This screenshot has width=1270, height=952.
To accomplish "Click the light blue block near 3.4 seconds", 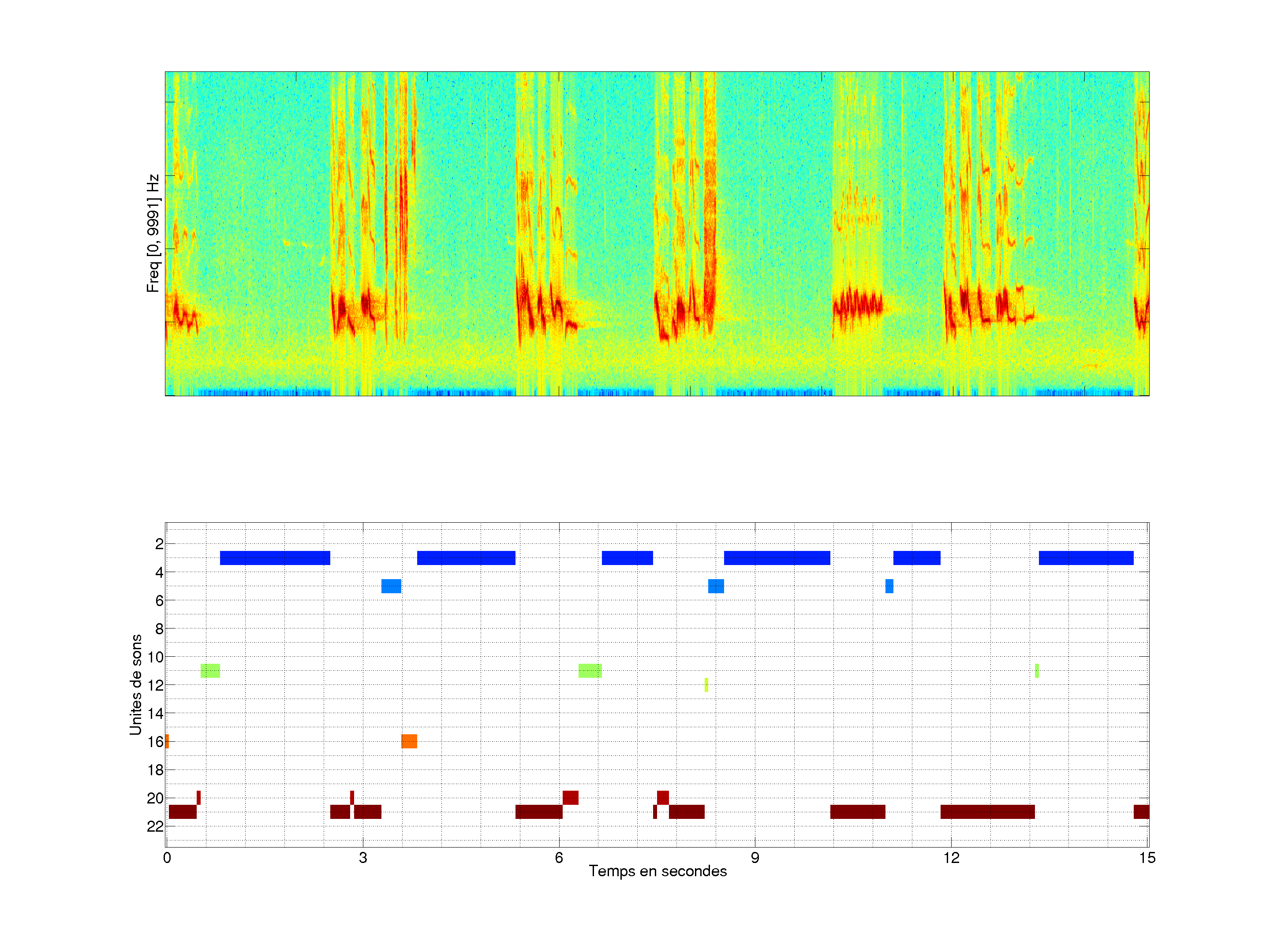I will [391, 586].
